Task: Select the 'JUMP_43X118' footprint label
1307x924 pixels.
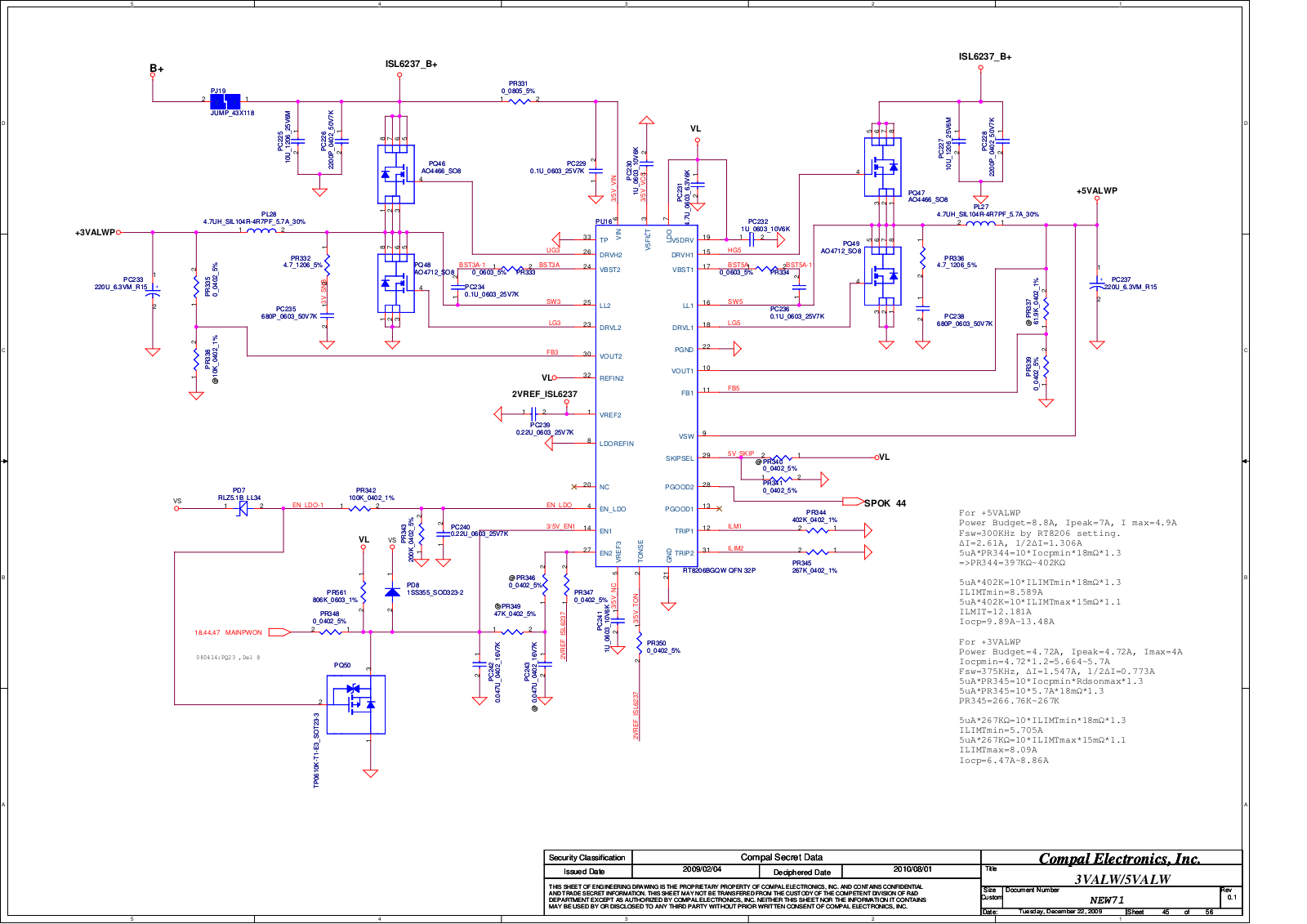Action: click(232, 113)
